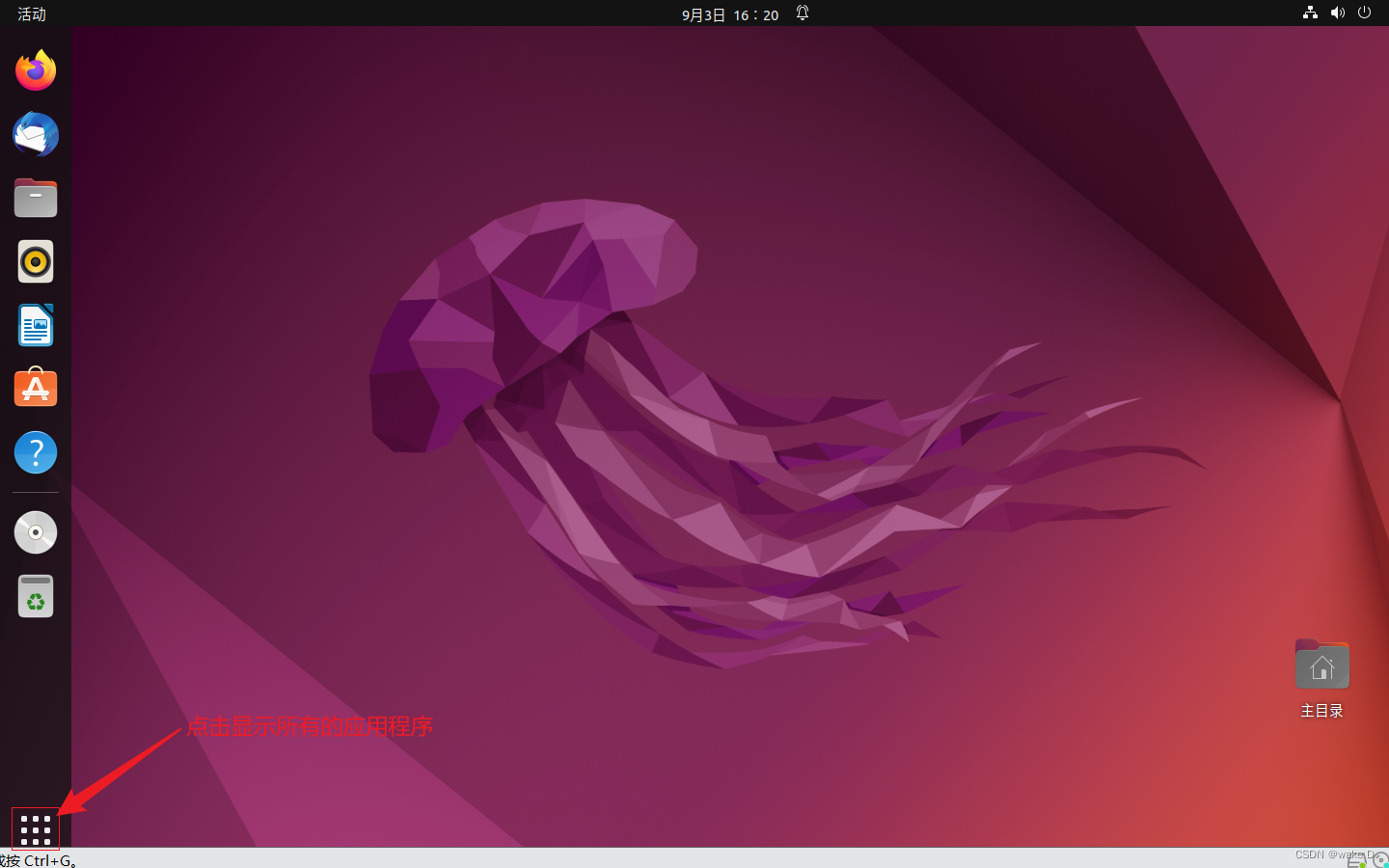Launch Thunderbird mail client
1389x868 pixels.
coord(36,134)
